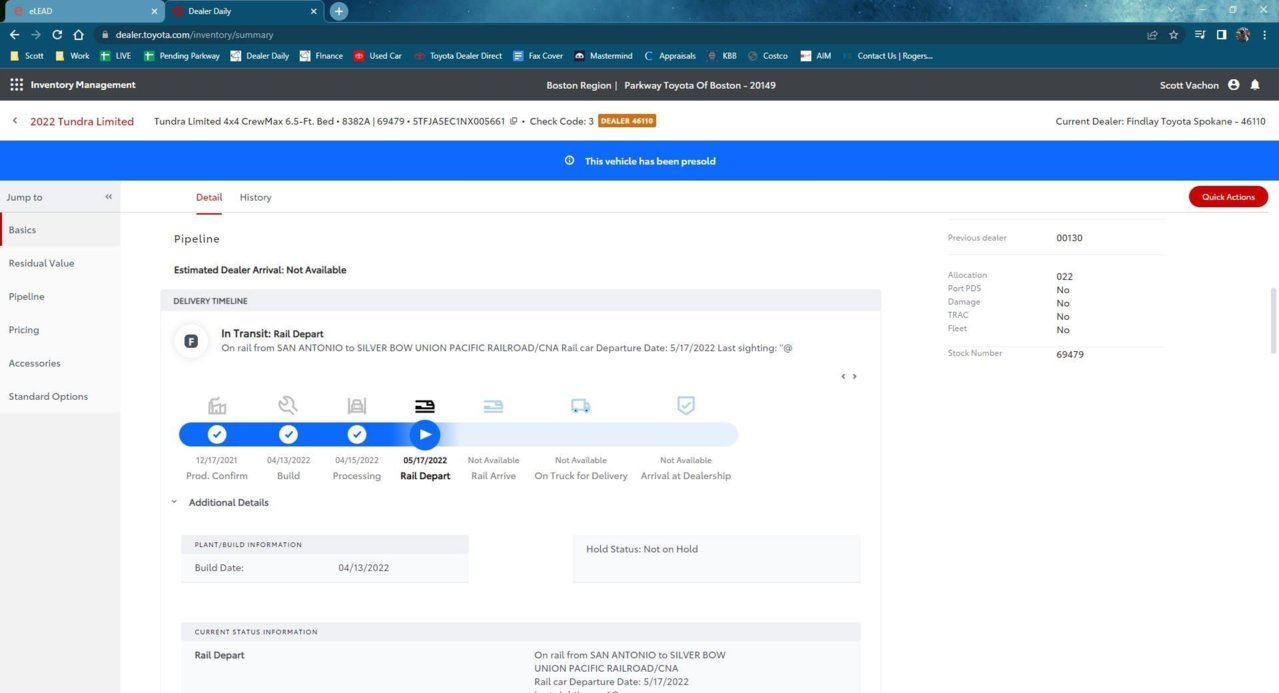
Task: Click the 2022 Tundra Limited title link
Action: click(82, 121)
